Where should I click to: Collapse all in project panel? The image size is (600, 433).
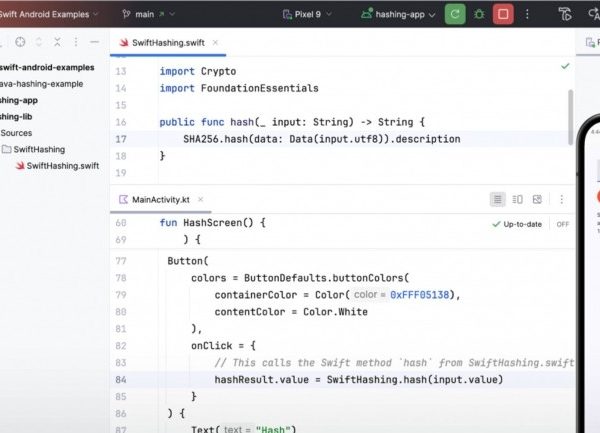(x=57, y=42)
